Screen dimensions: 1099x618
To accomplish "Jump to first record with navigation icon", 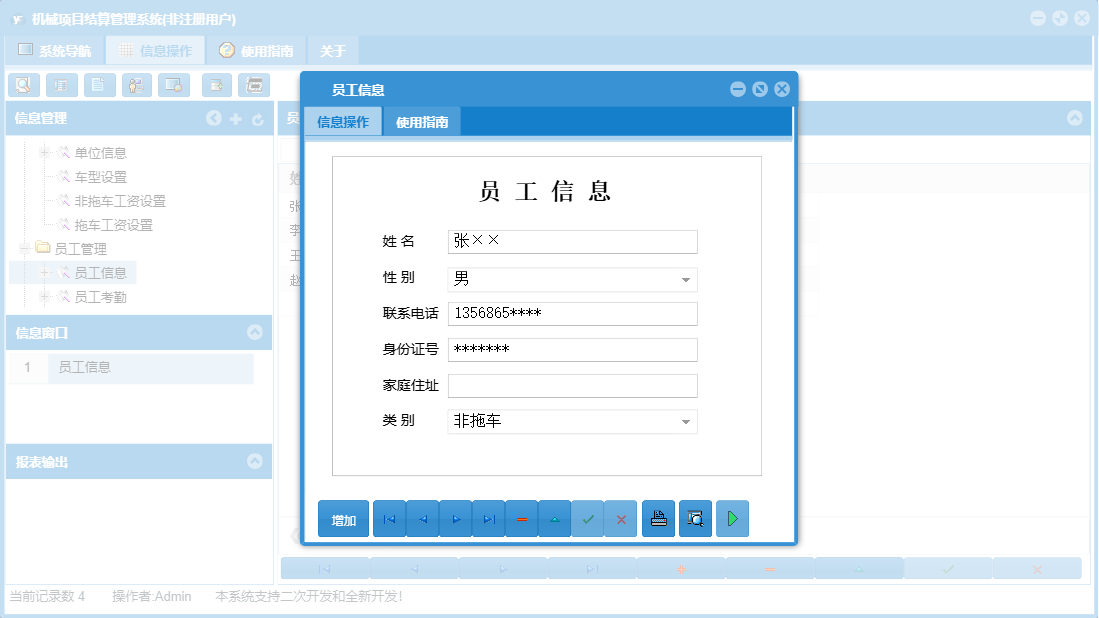I will click(x=389, y=518).
